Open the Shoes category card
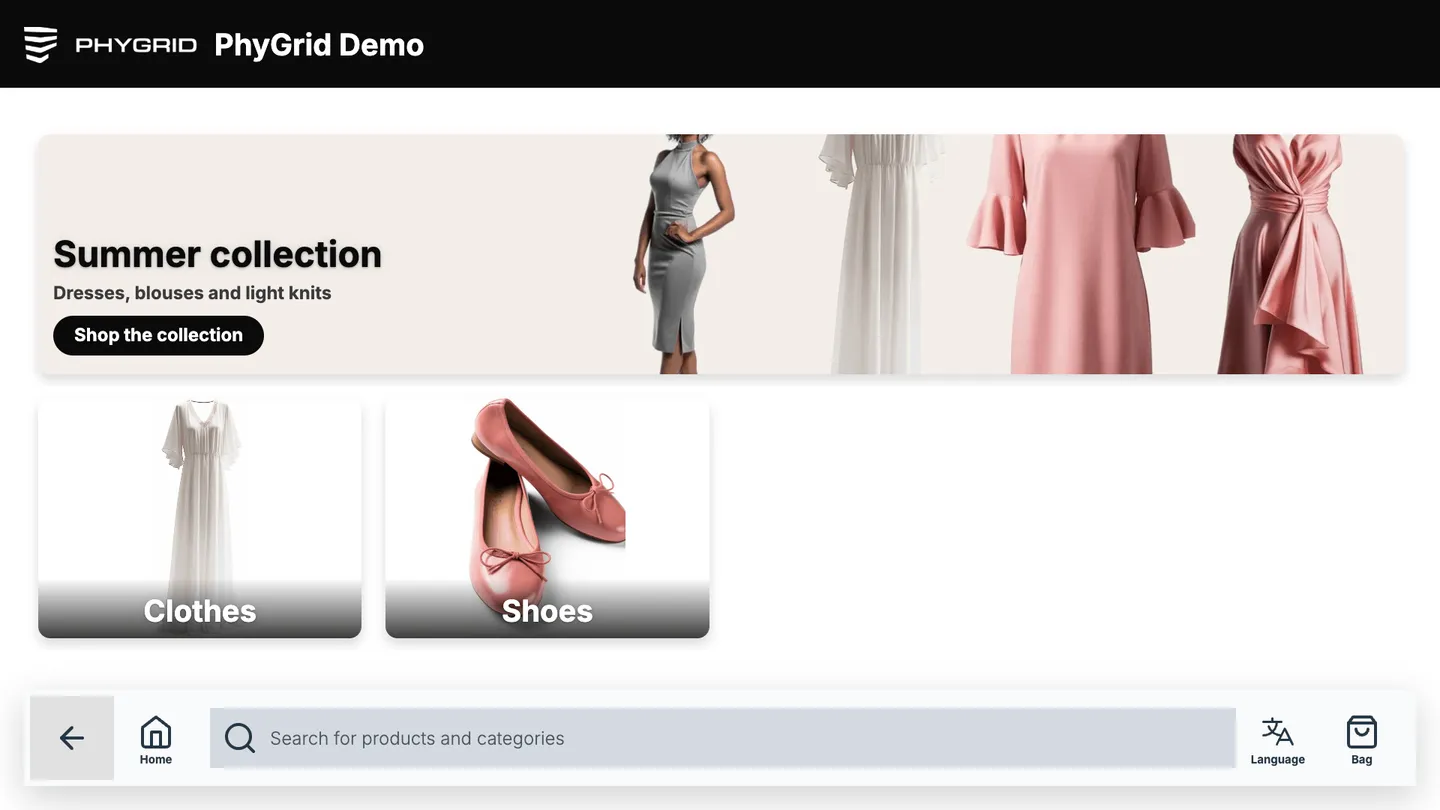 [x=547, y=518]
